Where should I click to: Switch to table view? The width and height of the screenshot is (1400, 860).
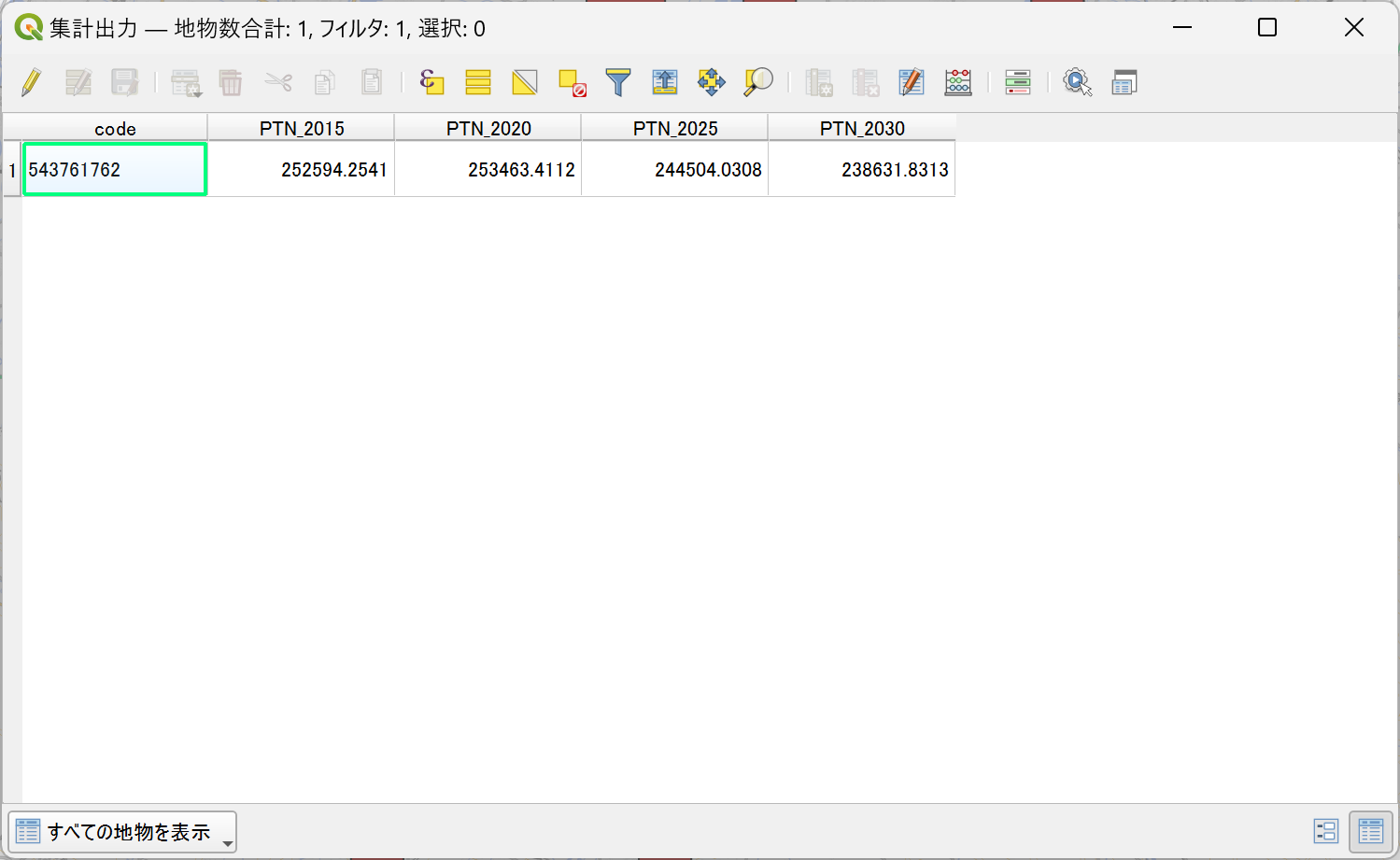click(1370, 831)
